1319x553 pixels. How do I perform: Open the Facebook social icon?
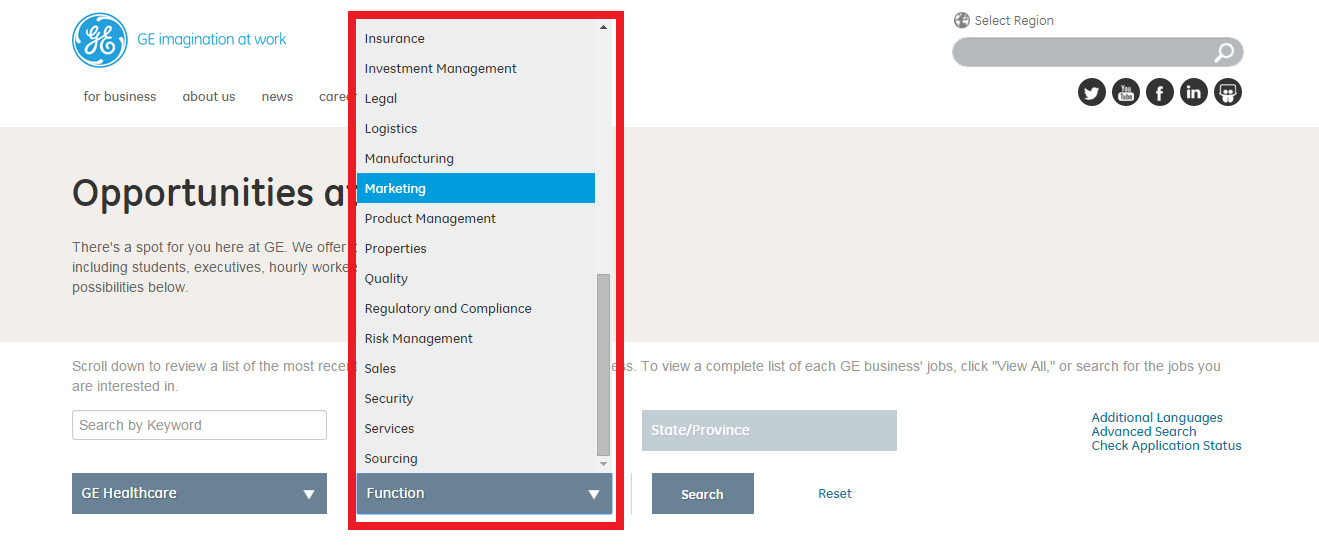1160,93
